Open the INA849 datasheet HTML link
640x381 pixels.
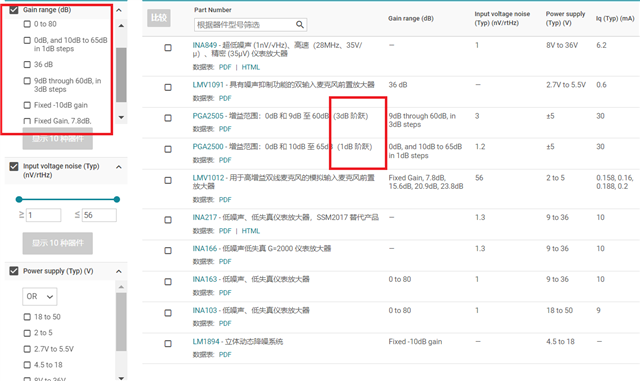tap(251, 67)
